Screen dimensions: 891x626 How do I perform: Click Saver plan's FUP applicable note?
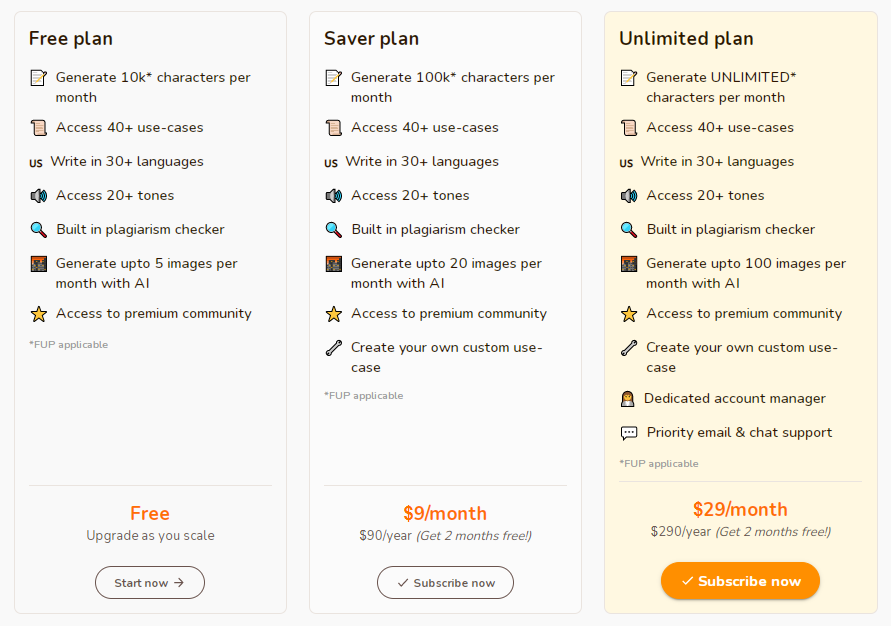point(364,396)
